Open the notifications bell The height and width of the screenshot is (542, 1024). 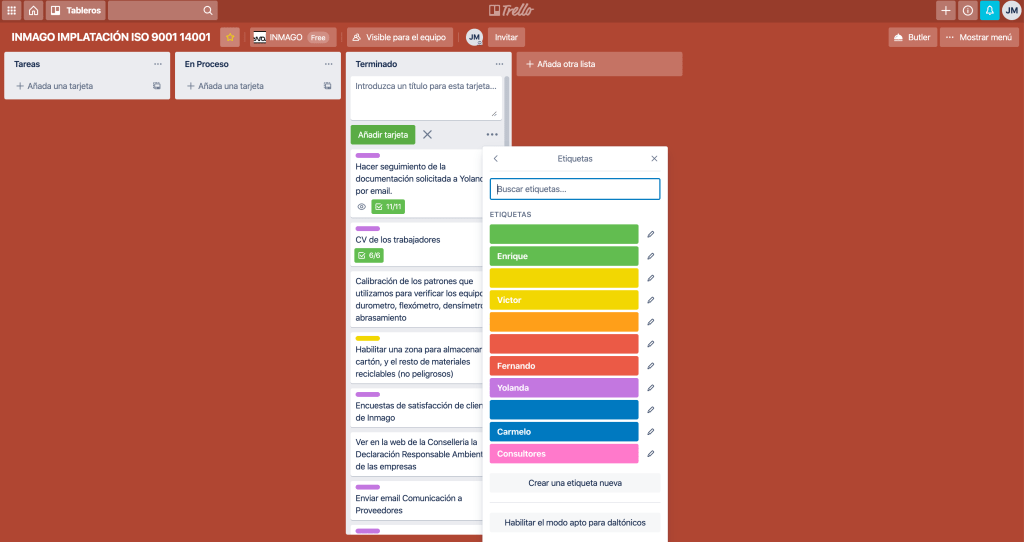tap(989, 10)
